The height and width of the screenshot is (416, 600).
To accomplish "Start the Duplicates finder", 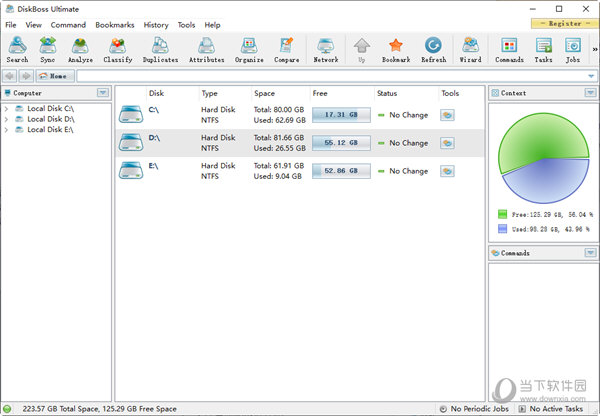I will click(160, 49).
